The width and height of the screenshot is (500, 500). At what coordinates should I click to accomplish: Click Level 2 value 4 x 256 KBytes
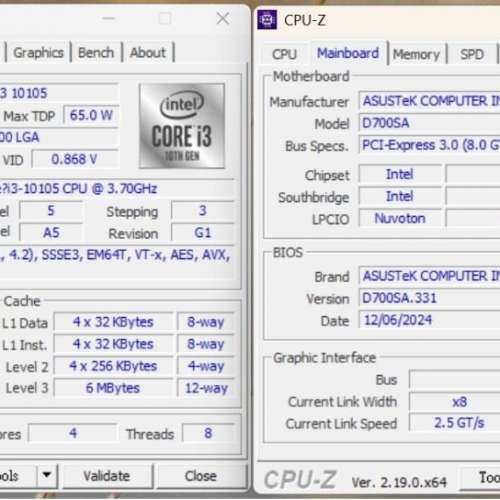pos(113,366)
